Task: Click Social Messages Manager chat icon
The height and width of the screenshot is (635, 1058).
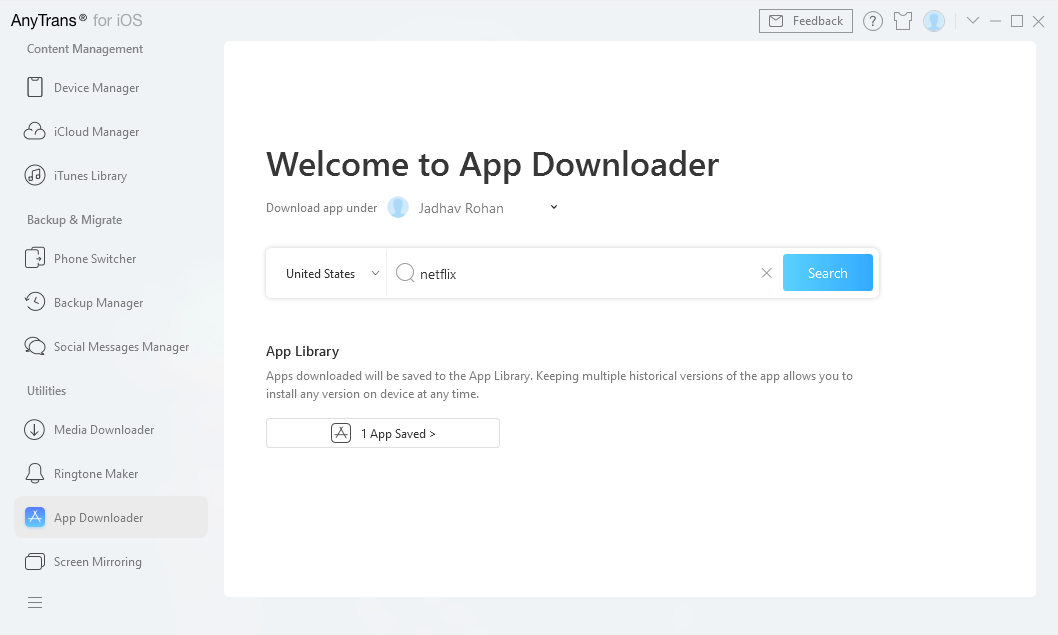Action: (x=35, y=347)
